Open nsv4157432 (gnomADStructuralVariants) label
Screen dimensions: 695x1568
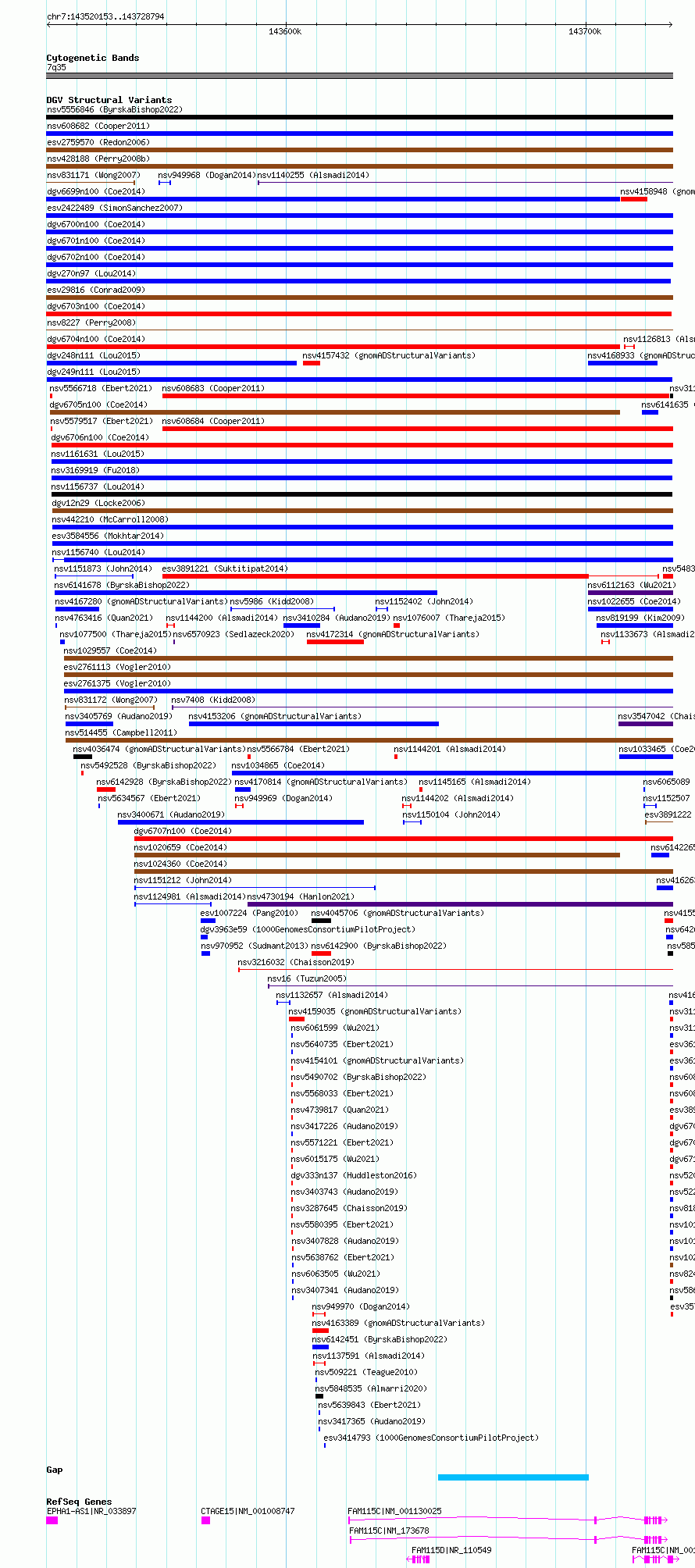click(x=389, y=355)
